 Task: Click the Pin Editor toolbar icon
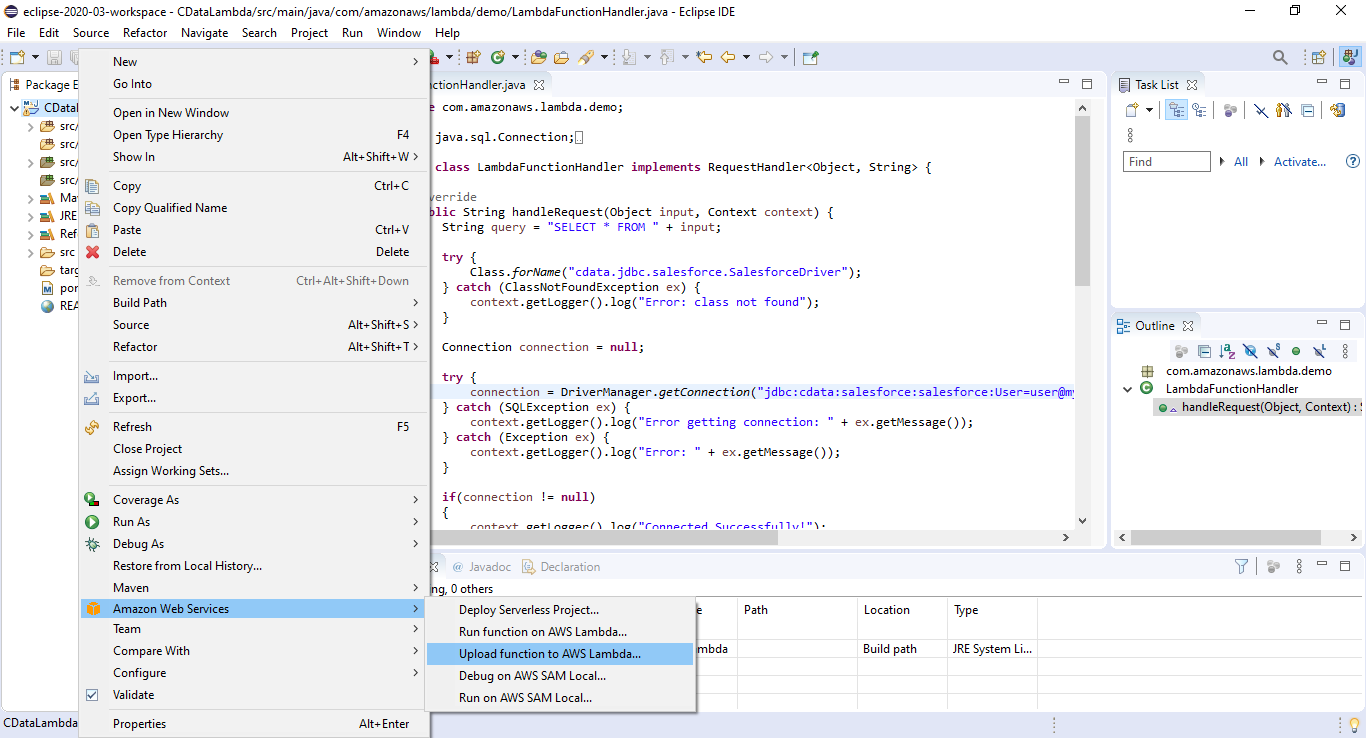(x=810, y=58)
